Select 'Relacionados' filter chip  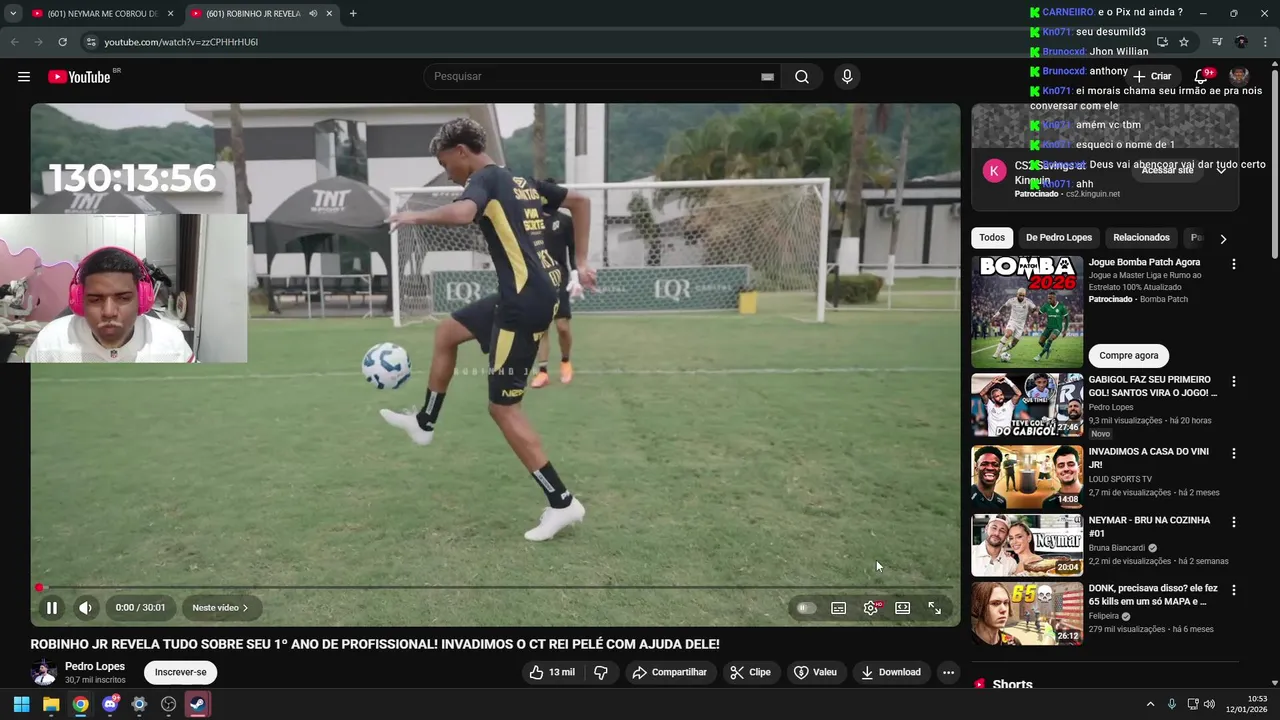coord(1141,238)
